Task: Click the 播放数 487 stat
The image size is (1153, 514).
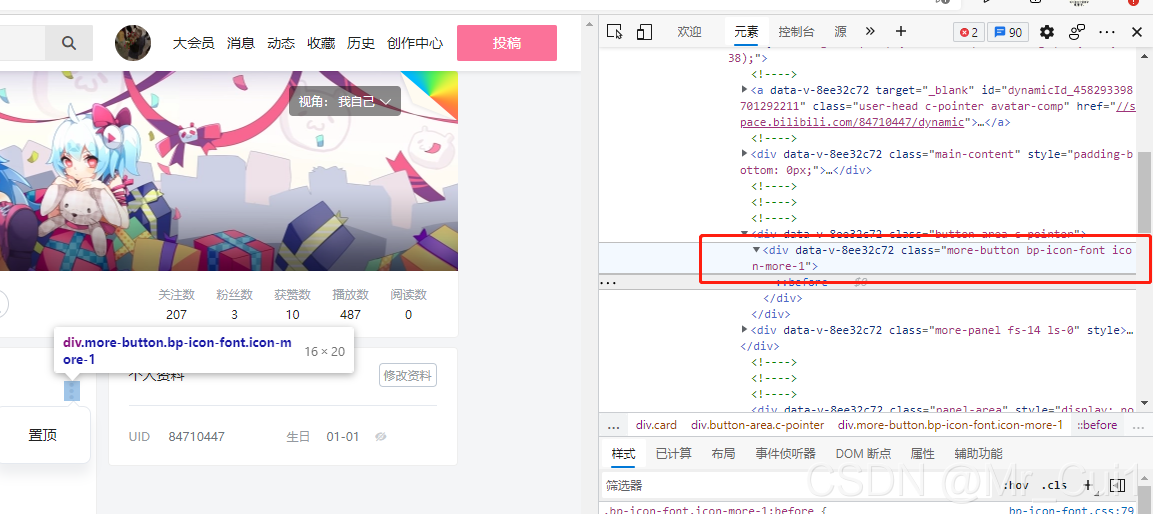Action: [x=351, y=304]
